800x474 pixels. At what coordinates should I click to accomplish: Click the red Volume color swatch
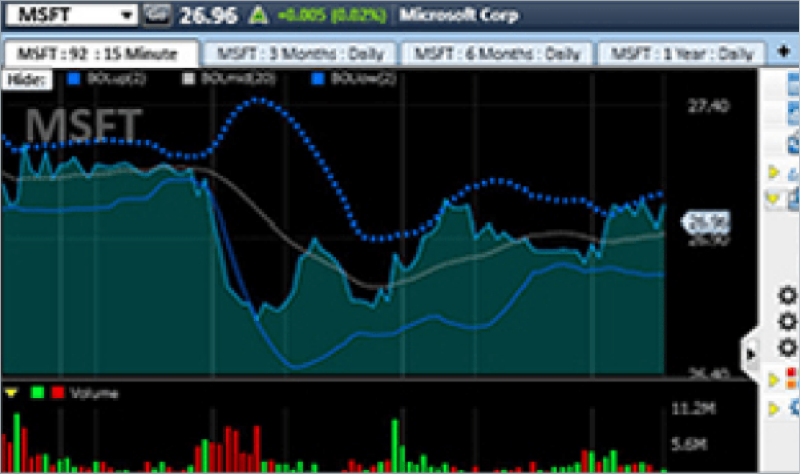[x=58, y=392]
